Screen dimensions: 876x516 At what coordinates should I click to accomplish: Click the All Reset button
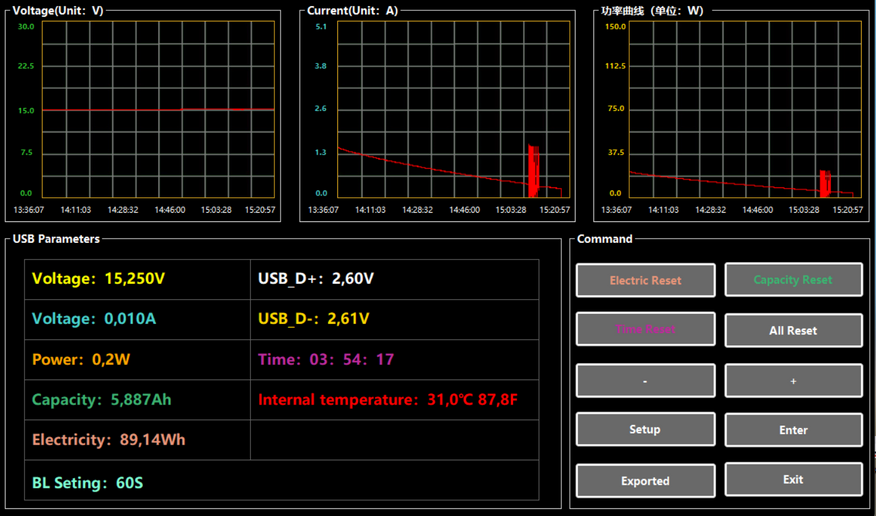(x=793, y=330)
